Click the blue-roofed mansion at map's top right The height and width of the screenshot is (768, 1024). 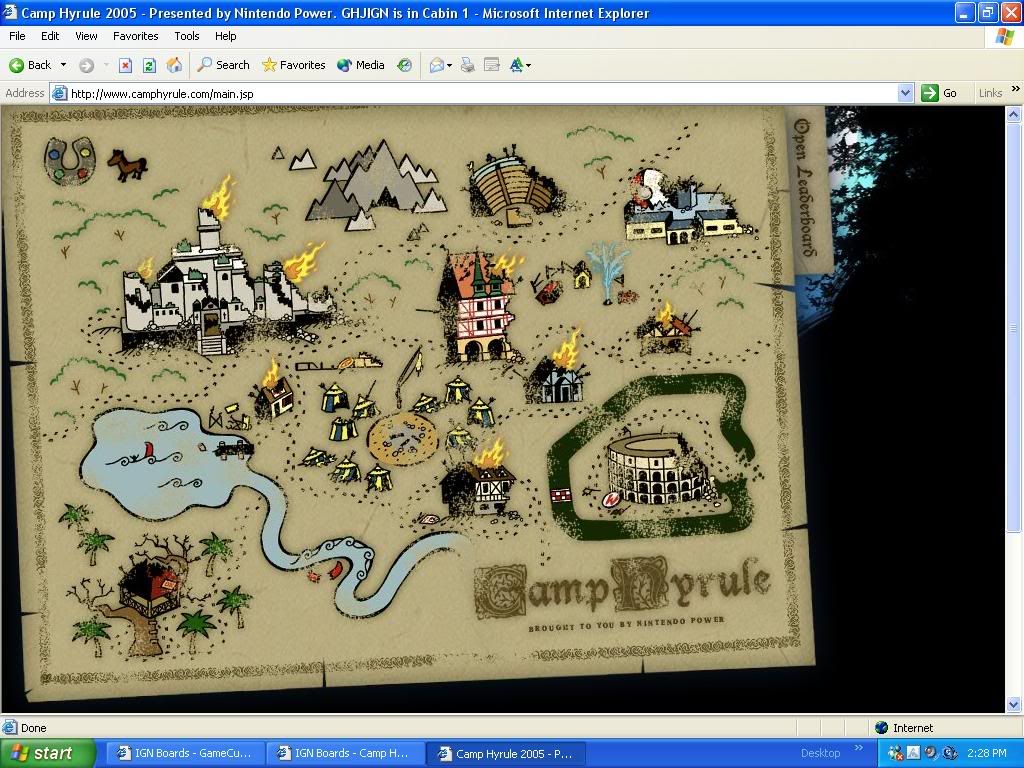[x=687, y=206]
